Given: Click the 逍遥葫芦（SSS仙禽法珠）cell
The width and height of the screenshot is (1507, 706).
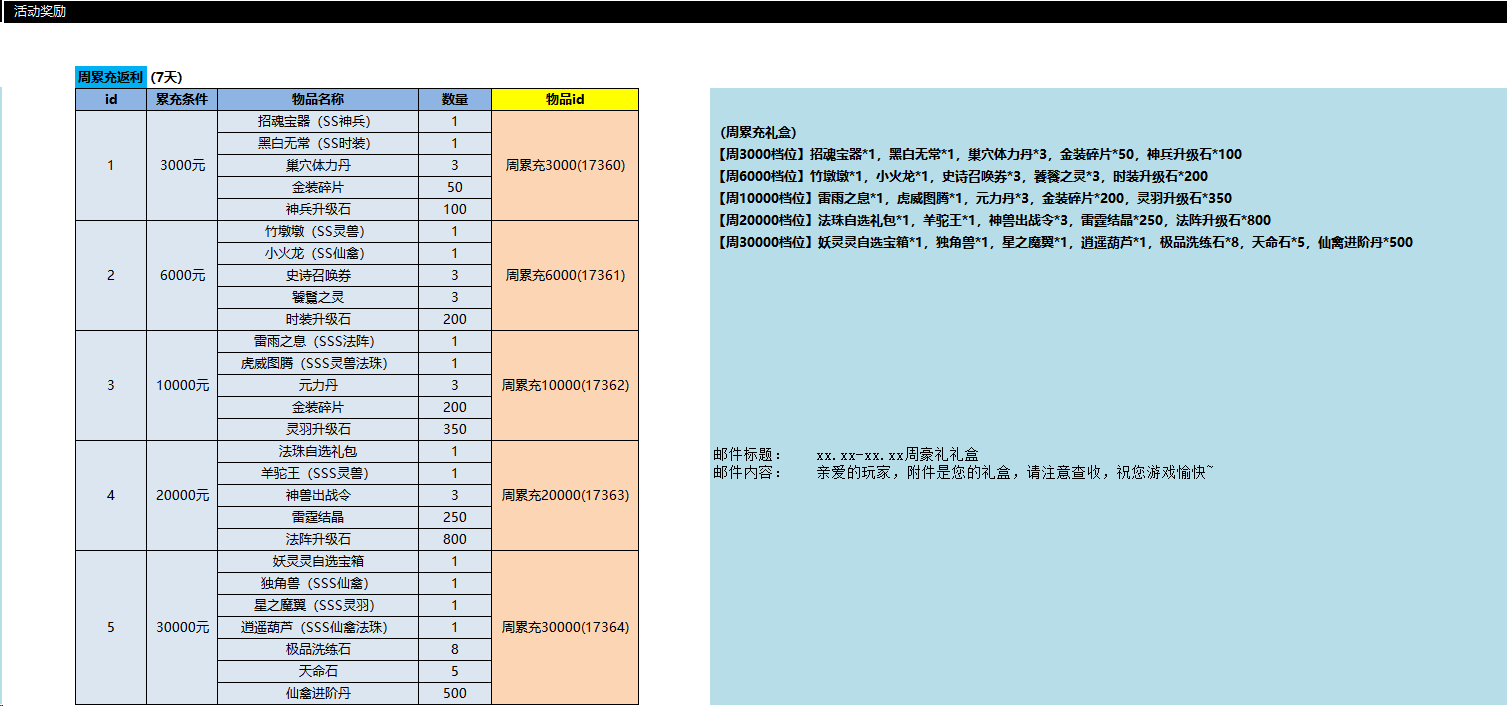Looking at the screenshot, I should pos(318,627).
